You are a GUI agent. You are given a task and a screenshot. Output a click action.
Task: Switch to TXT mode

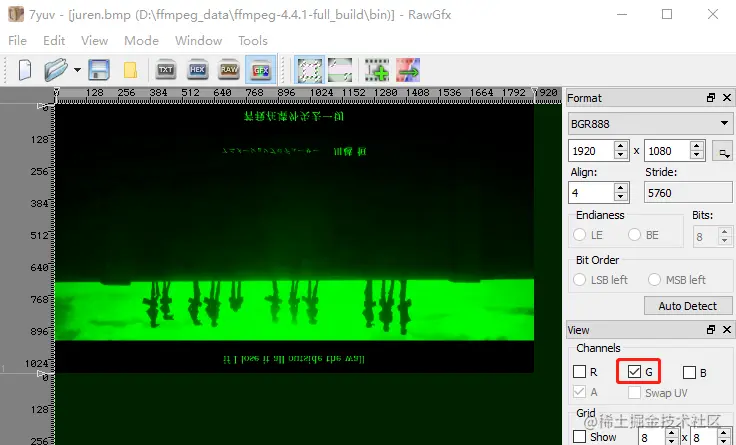coord(165,70)
